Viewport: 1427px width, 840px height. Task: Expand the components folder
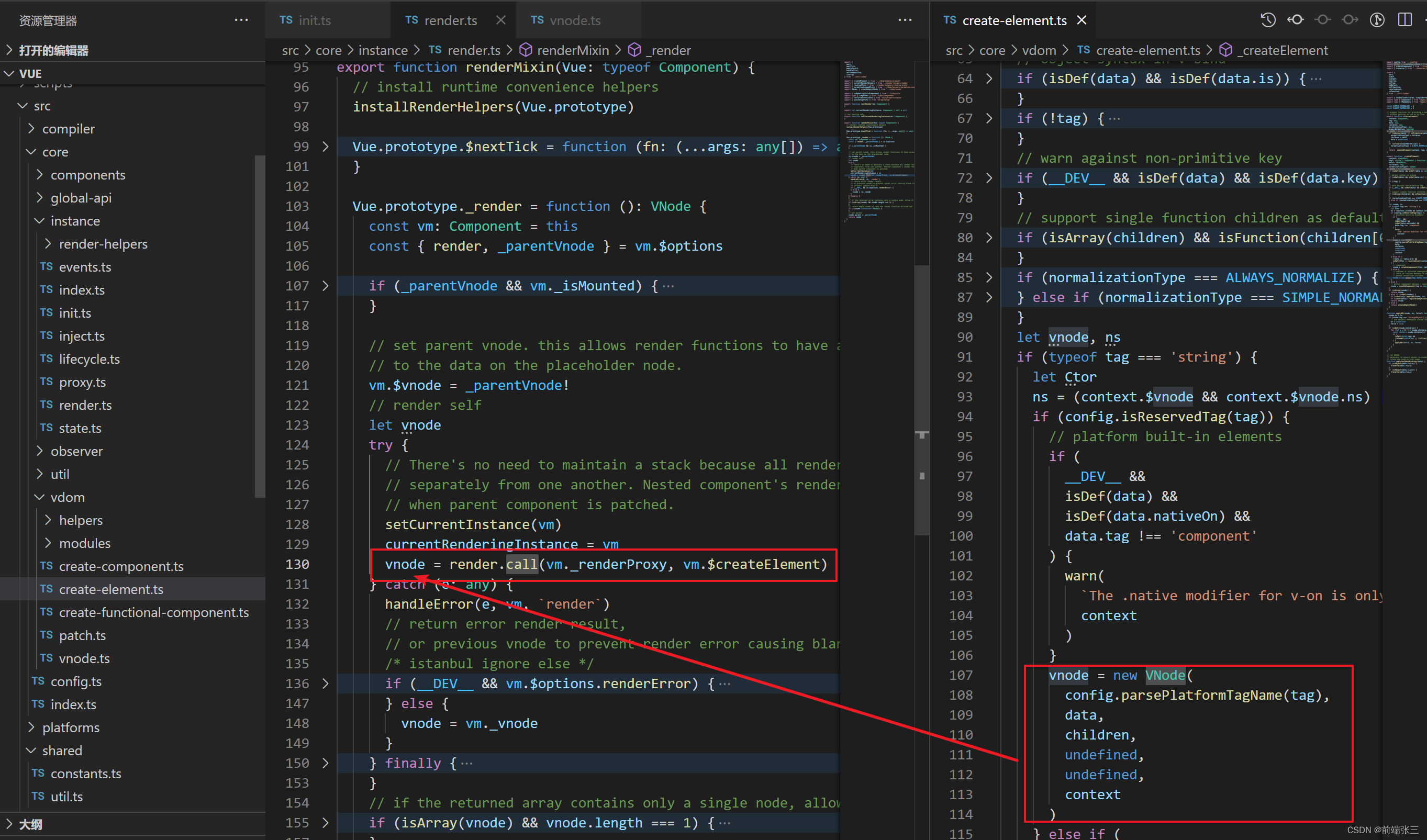click(132, 175)
